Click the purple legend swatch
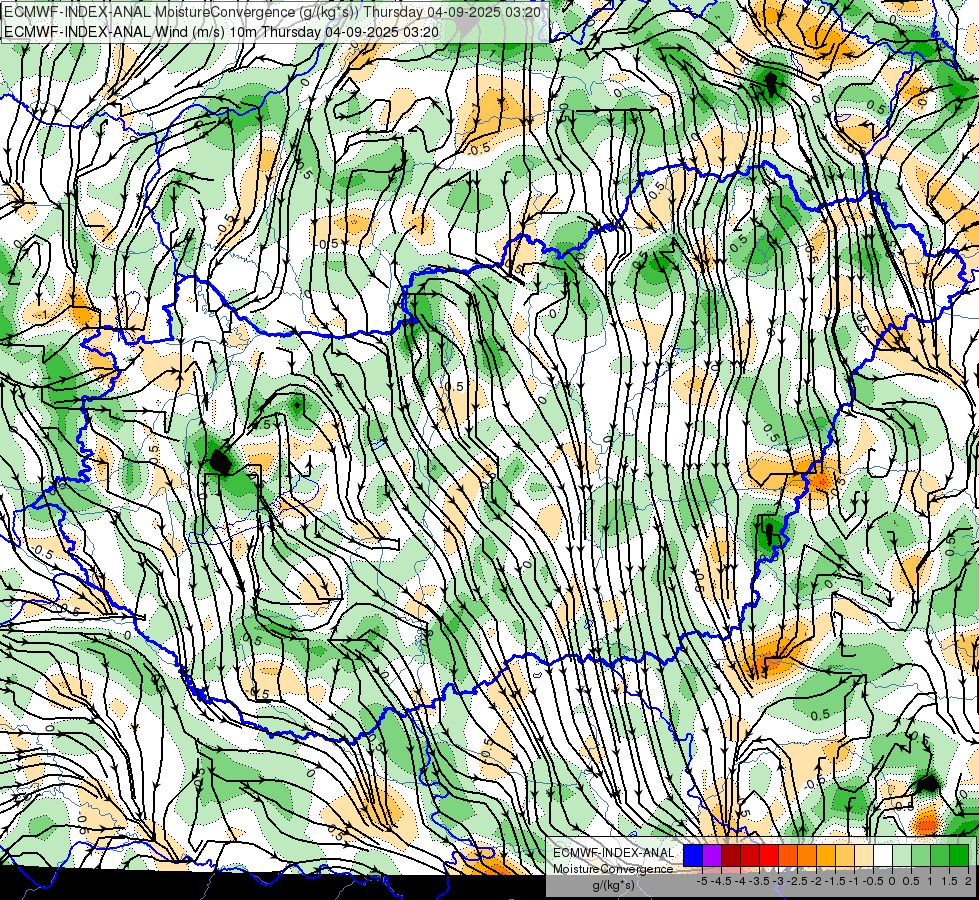The width and height of the screenshot is (979, 900). pos(712,856)
